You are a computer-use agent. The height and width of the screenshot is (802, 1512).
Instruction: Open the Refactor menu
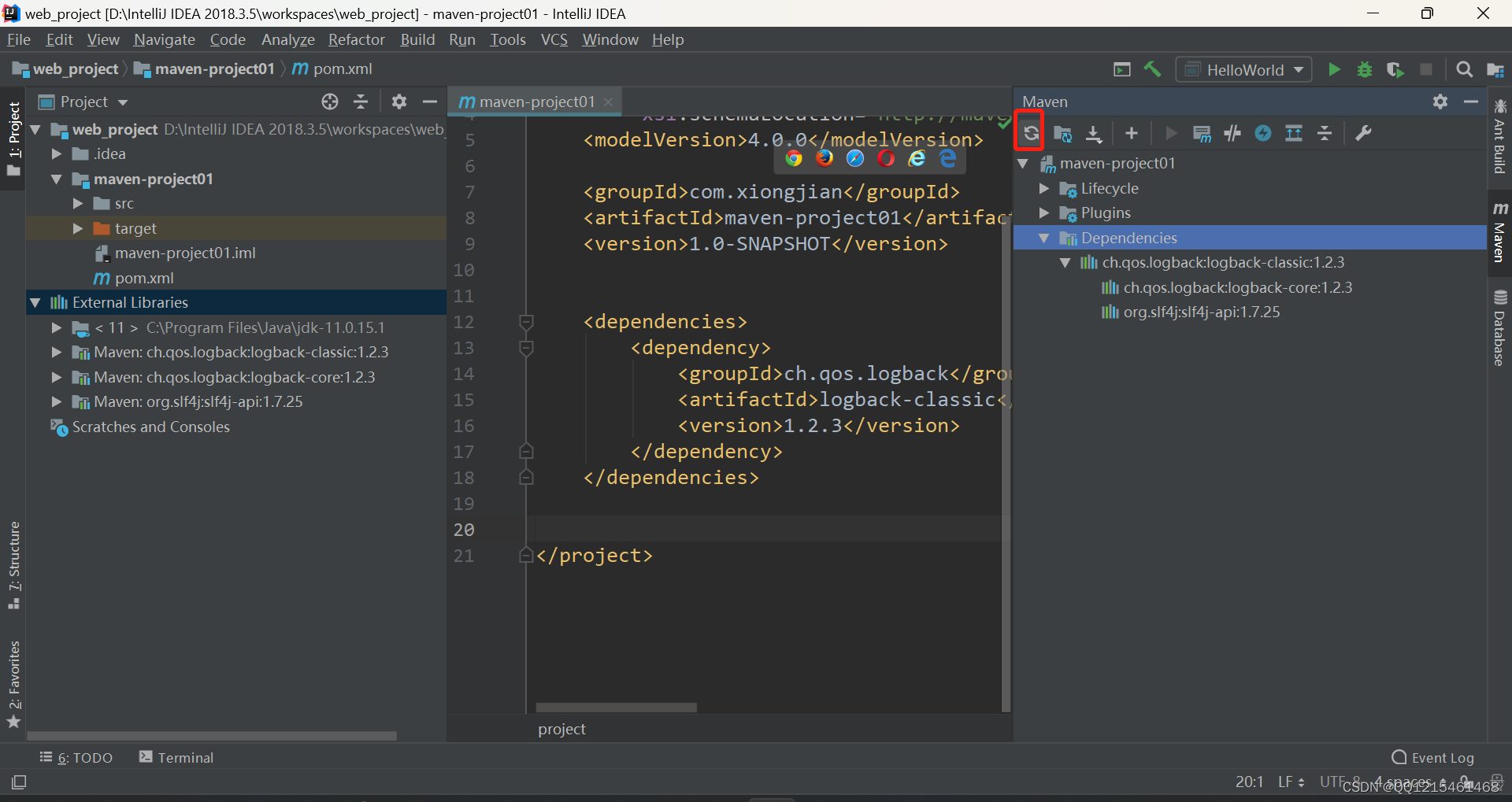click(357, 39)
